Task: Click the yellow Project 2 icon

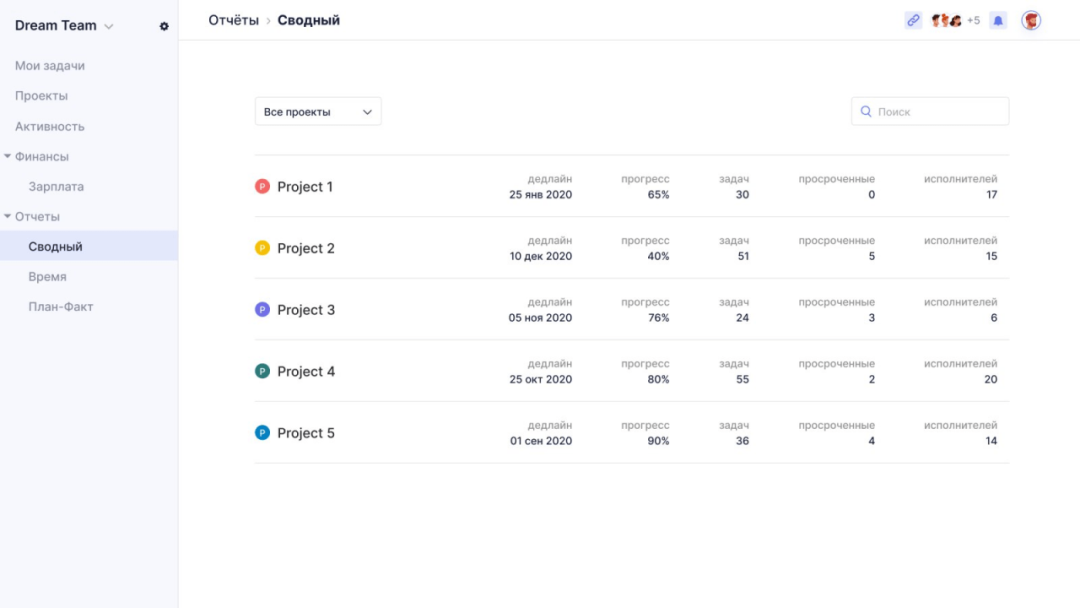Action: 262,248
